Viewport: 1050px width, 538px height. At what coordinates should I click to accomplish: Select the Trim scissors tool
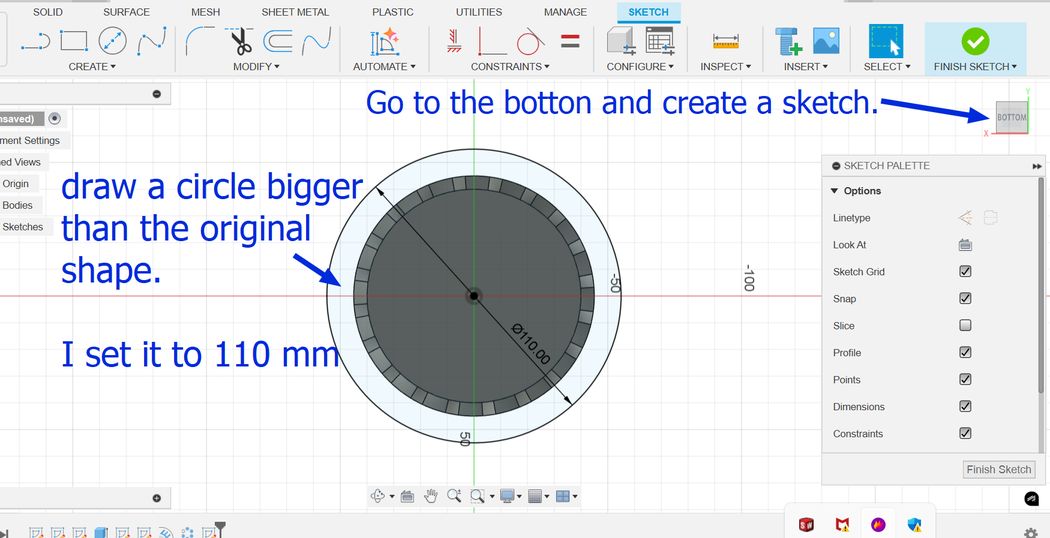pyautogui.click(x=239, y=41)
